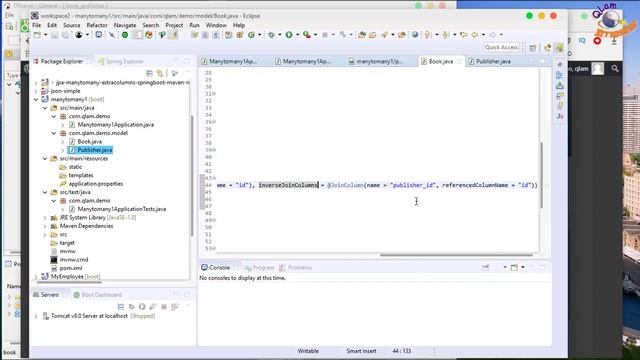Screen dimensions: 640x360
Task: Collapse the src/test/java folder
Action: point(45,192)
